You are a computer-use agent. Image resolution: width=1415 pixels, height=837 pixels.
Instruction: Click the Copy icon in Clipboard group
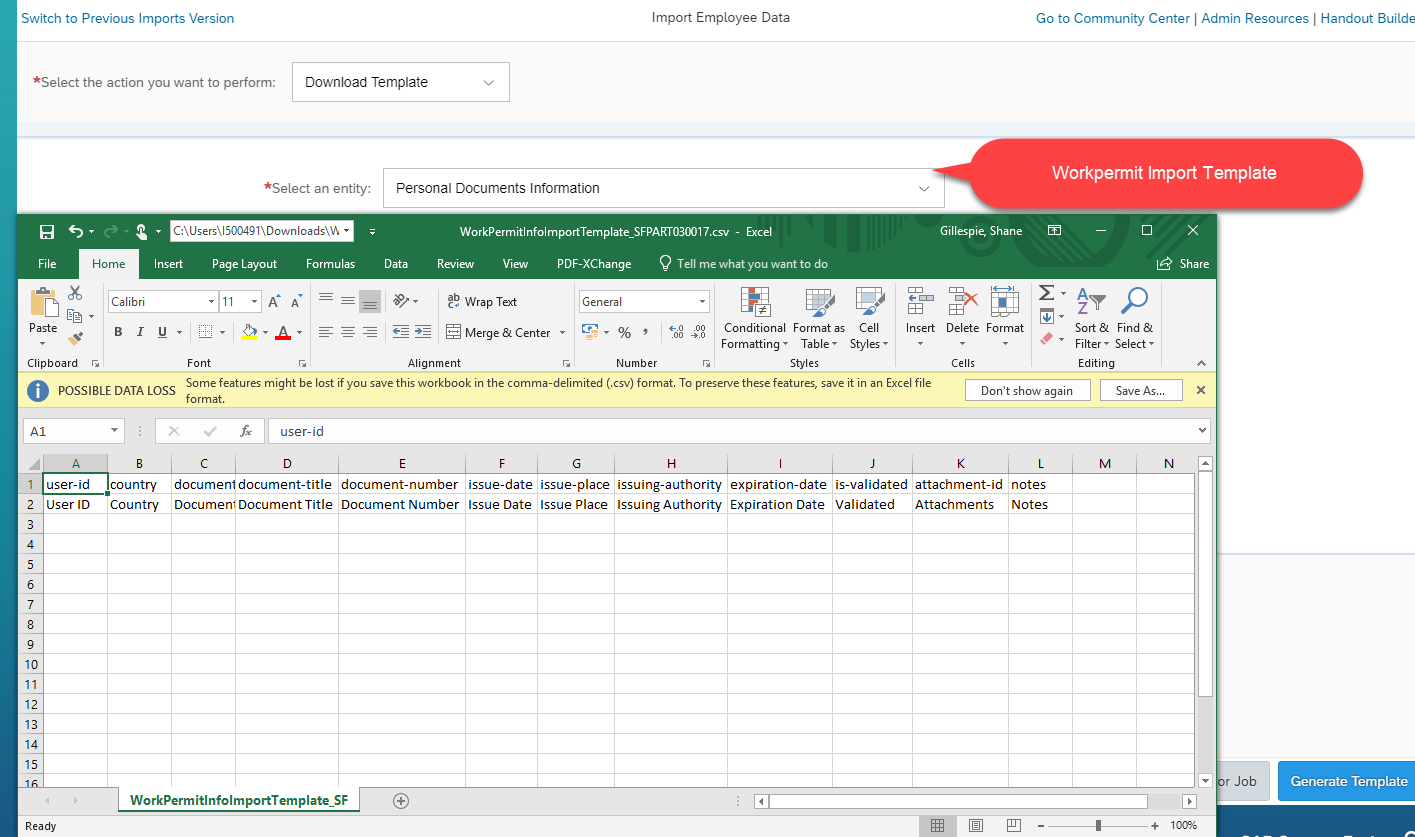coord(74,316)
